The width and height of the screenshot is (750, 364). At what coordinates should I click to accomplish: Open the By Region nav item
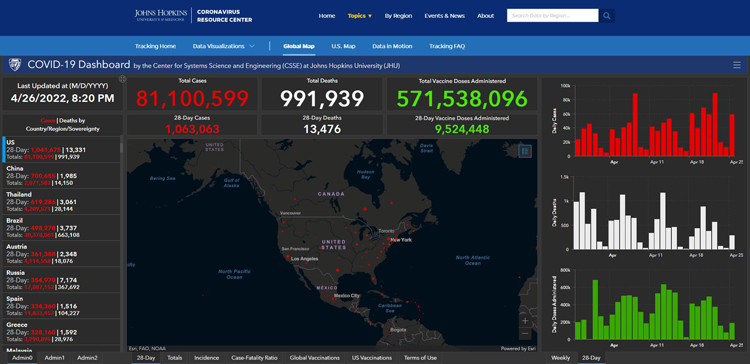point(398,16)
